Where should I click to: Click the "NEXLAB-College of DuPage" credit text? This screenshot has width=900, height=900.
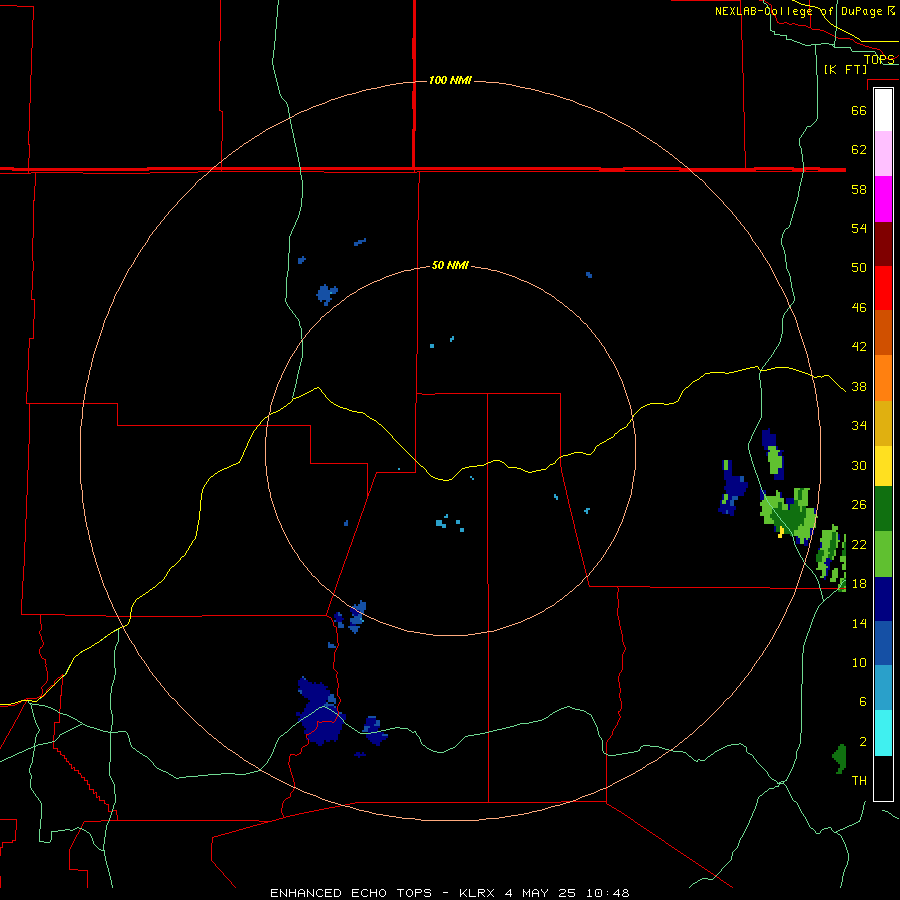[798, 11]
